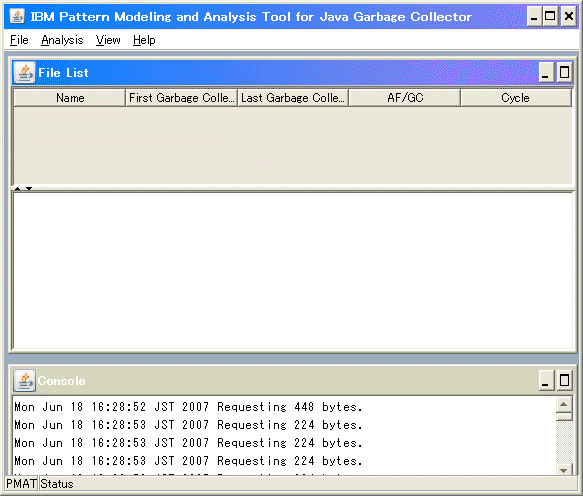Click the File List panel Java icon
Screen dimensions: 583x496
(25, 73)
